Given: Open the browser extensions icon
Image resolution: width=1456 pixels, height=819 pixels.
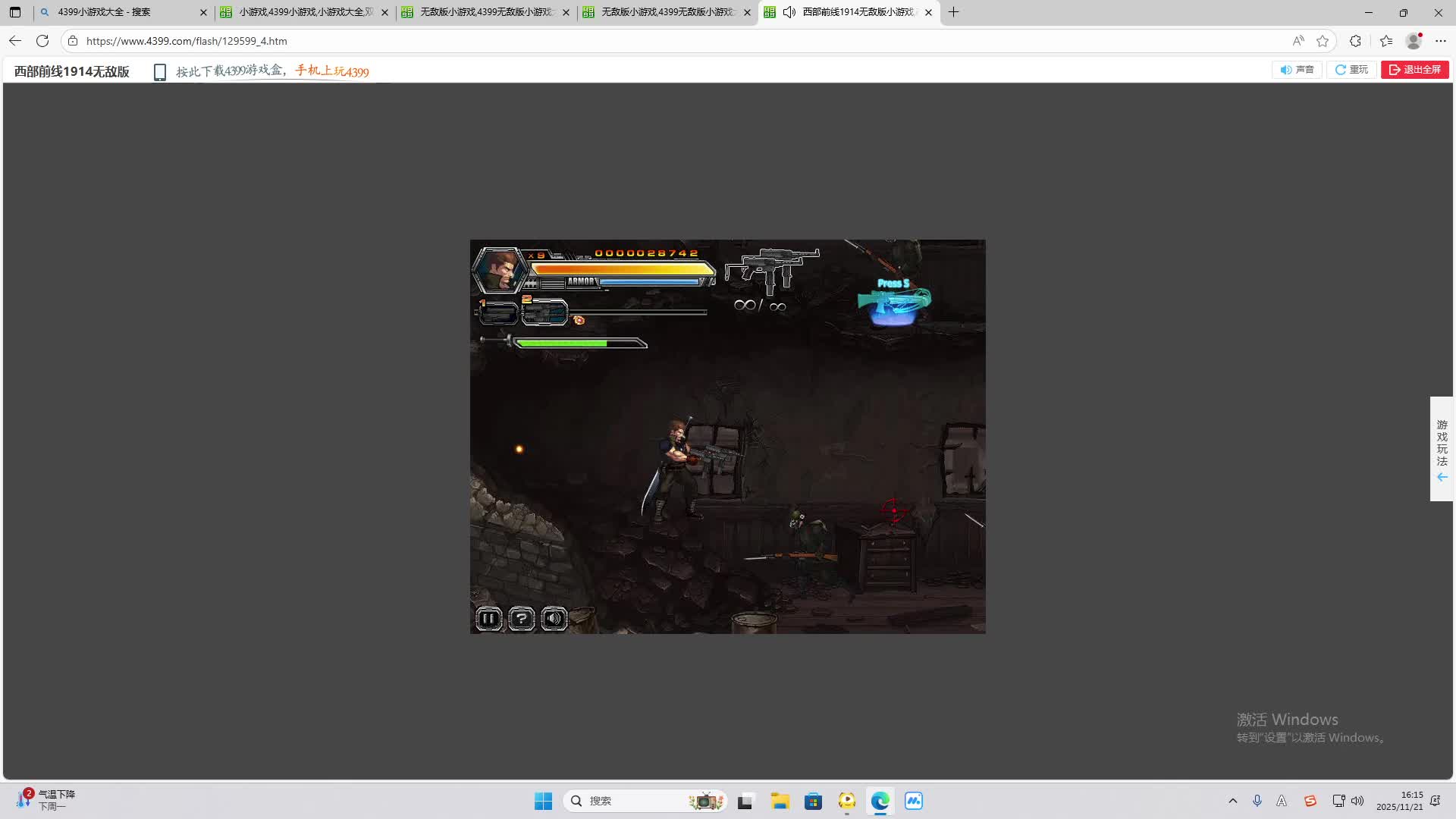Looking at the screenshot, I should (1355, 41).
